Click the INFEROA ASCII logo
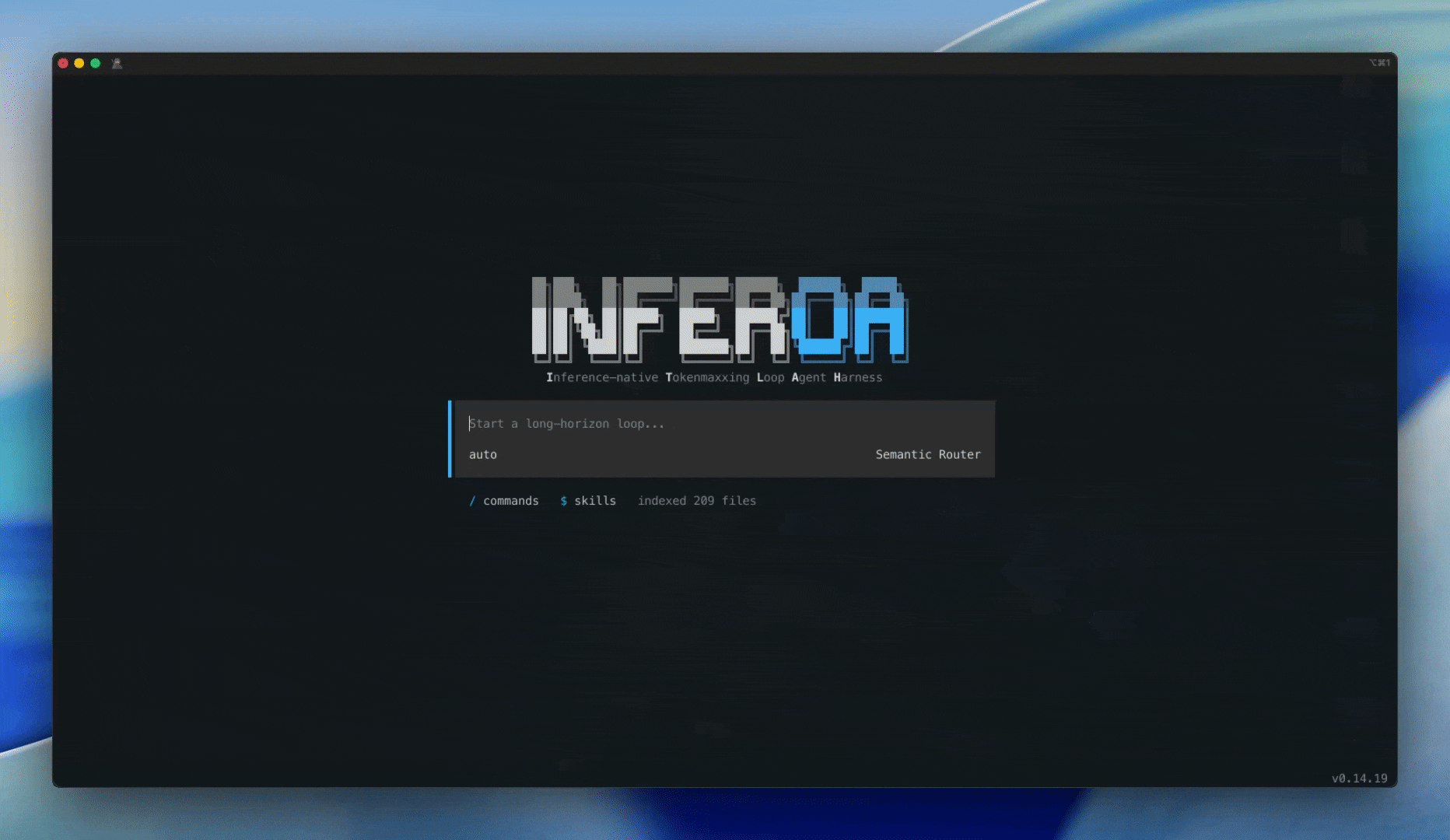 pyautogui.click(x=720, y=320)
